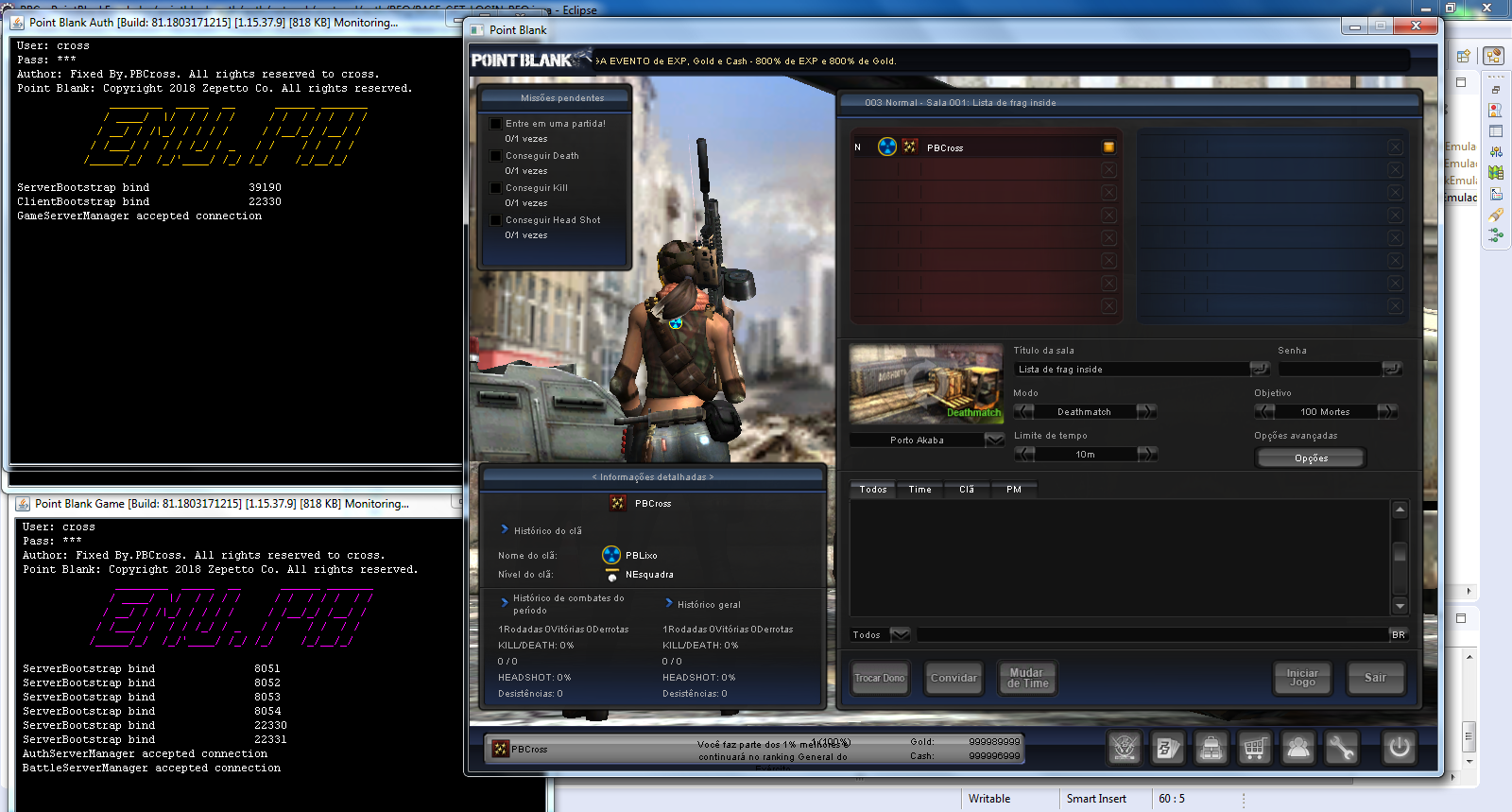Confirm password with enter icon
This screenshot has width=1512, height=812.
tap(1392, 369)
